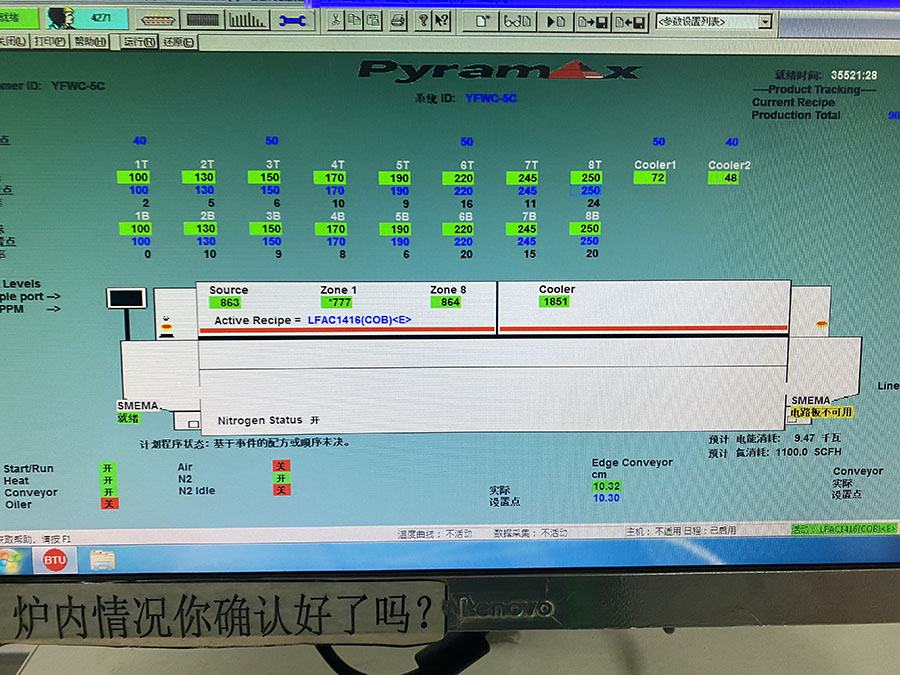Click the Edge Conveyor setpoint value 10.30
Image resolution: width=900 pixels, height=675 pixels.
606,498
